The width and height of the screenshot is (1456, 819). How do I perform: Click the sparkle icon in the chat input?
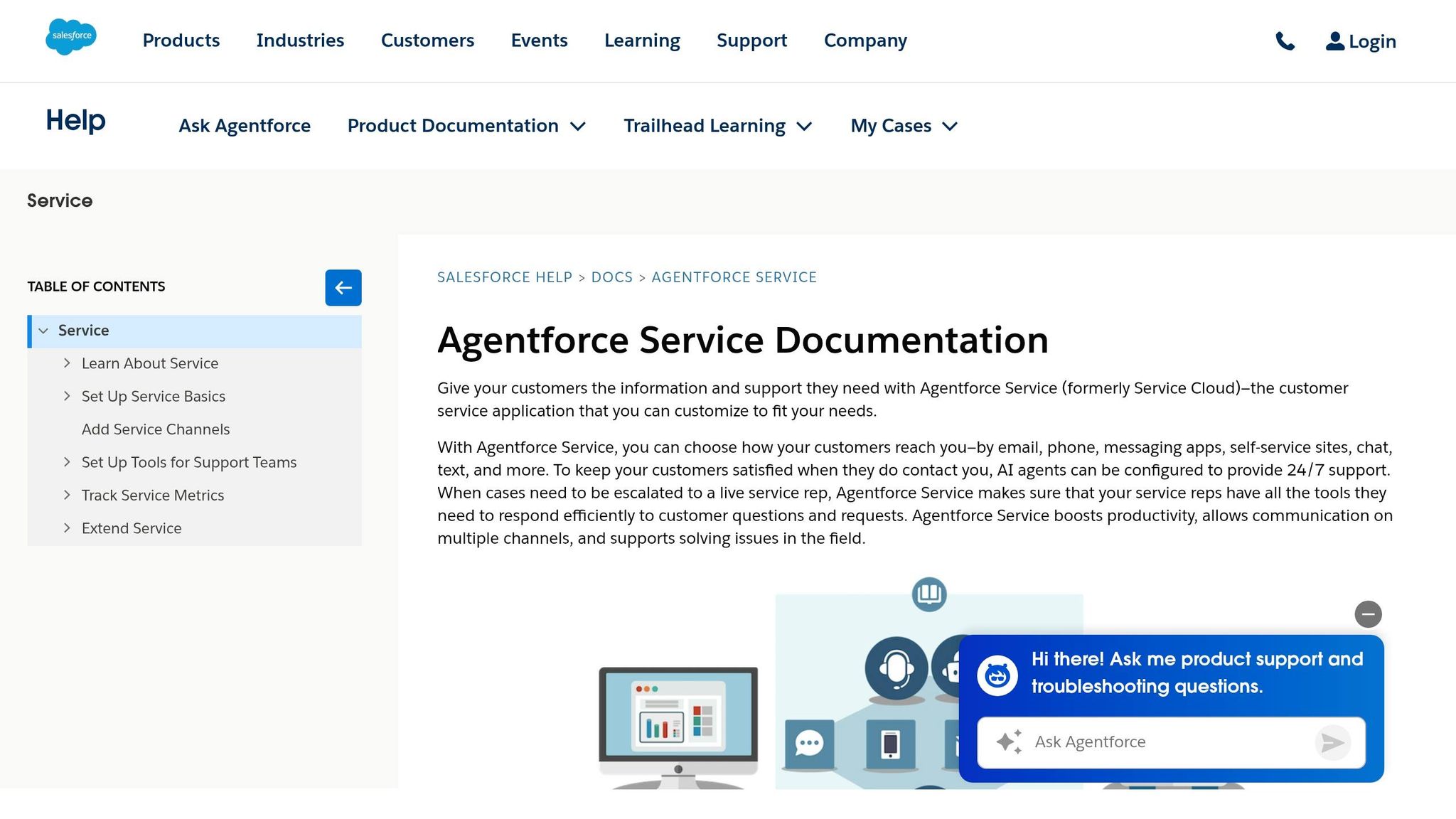[1009, 742]
